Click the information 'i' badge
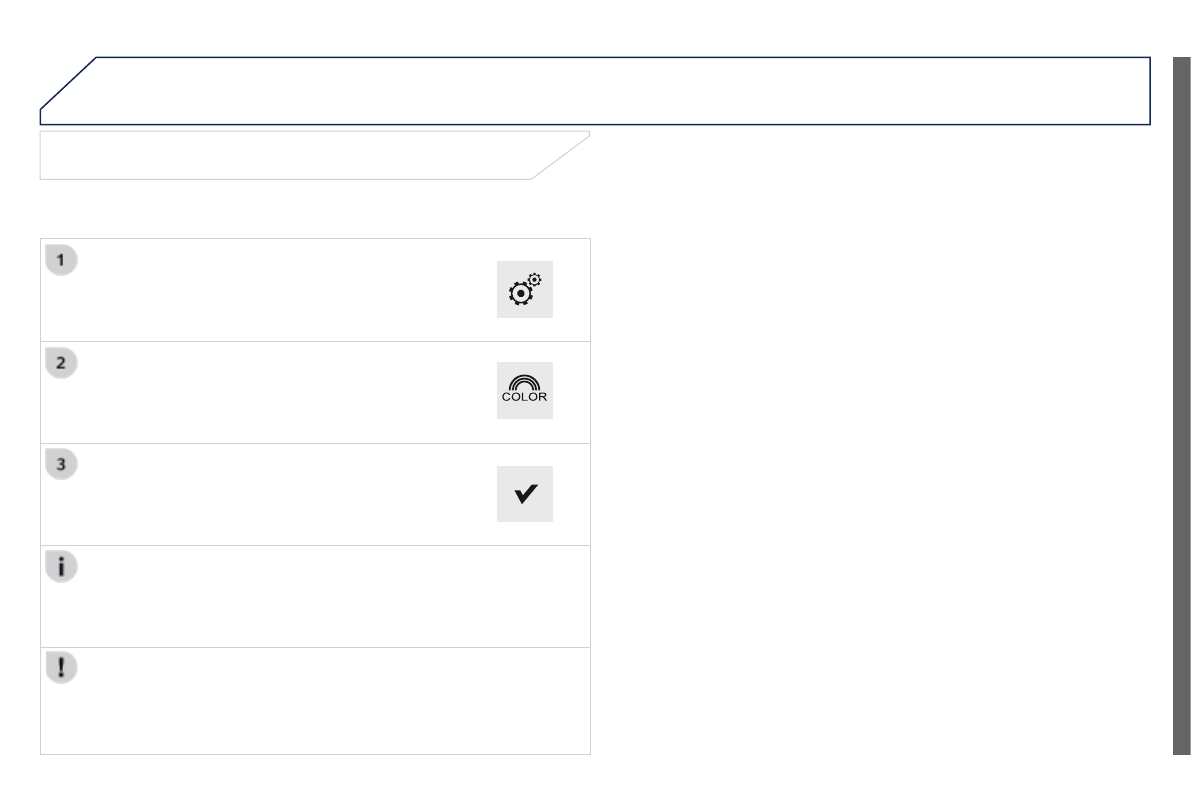The height and width of the screenshot is (794, 1191). 62,567
